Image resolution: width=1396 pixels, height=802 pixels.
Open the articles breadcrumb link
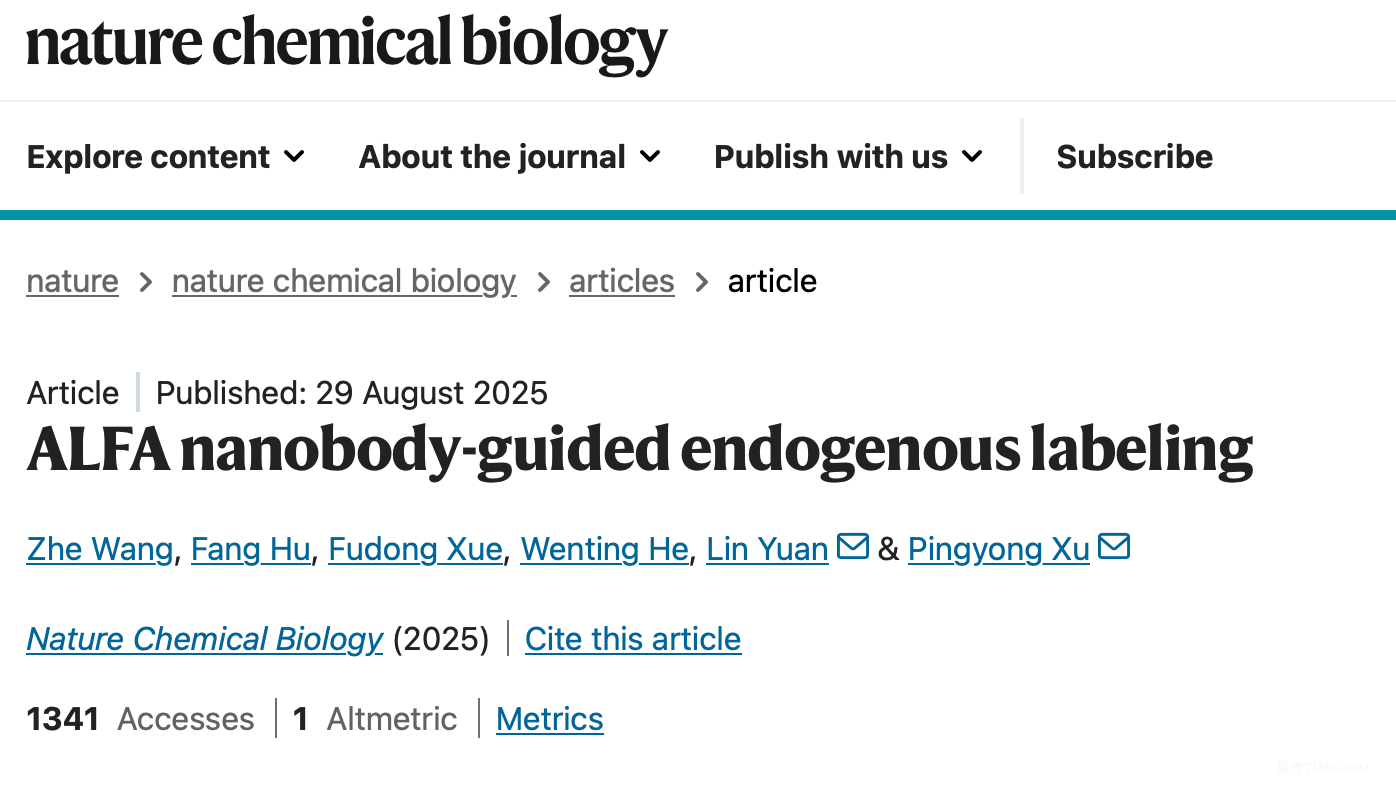(x=622, y=281)
